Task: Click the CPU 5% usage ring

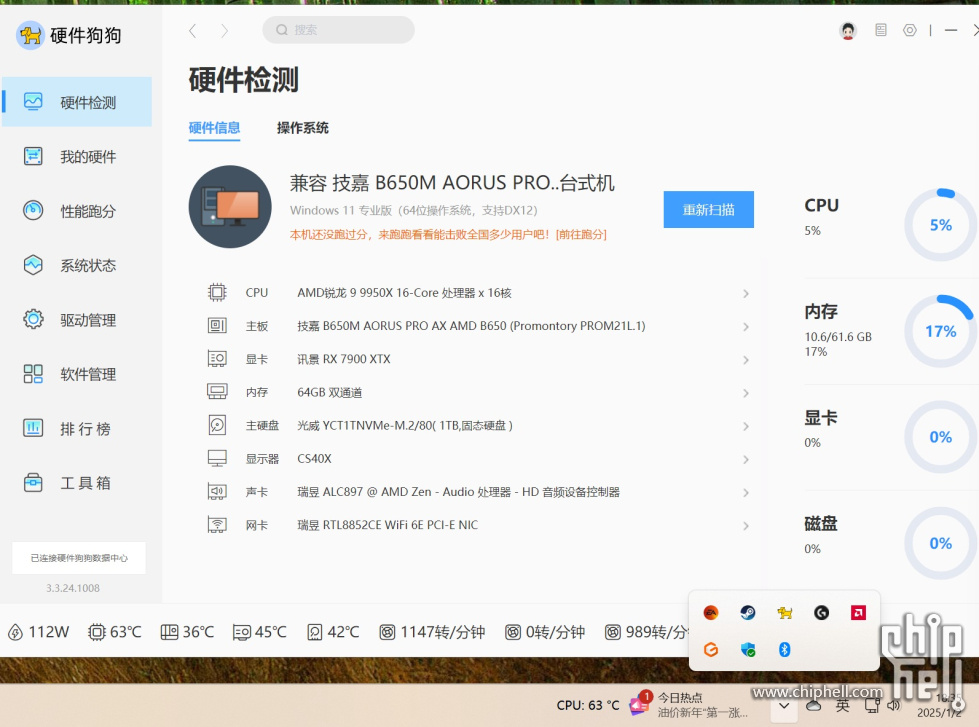Action: click(940, 225)
